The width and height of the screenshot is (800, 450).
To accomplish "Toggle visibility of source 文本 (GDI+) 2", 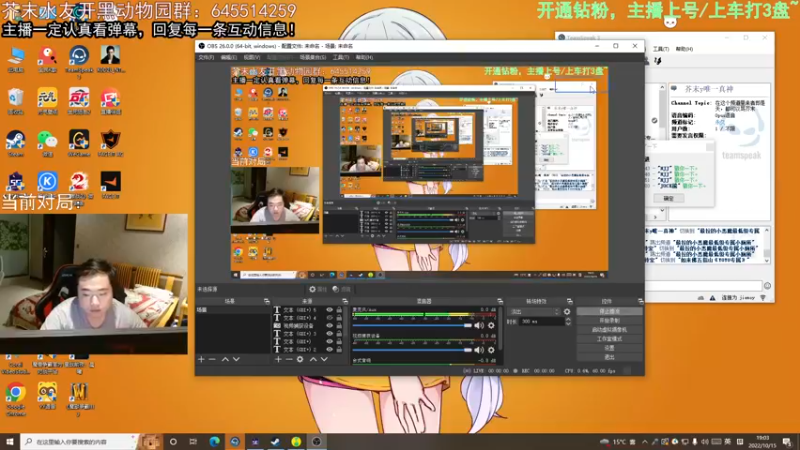I will click(x=330, y=349).
